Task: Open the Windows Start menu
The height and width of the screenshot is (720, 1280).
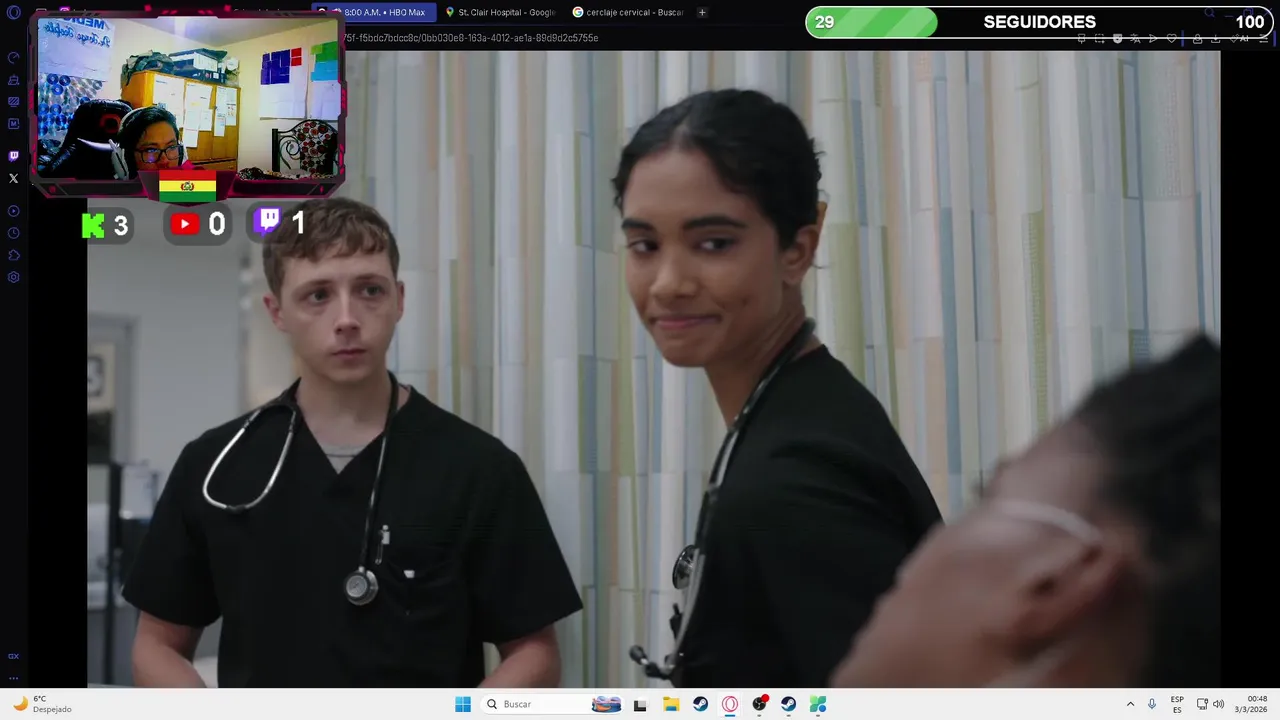Action: [462, 704]
